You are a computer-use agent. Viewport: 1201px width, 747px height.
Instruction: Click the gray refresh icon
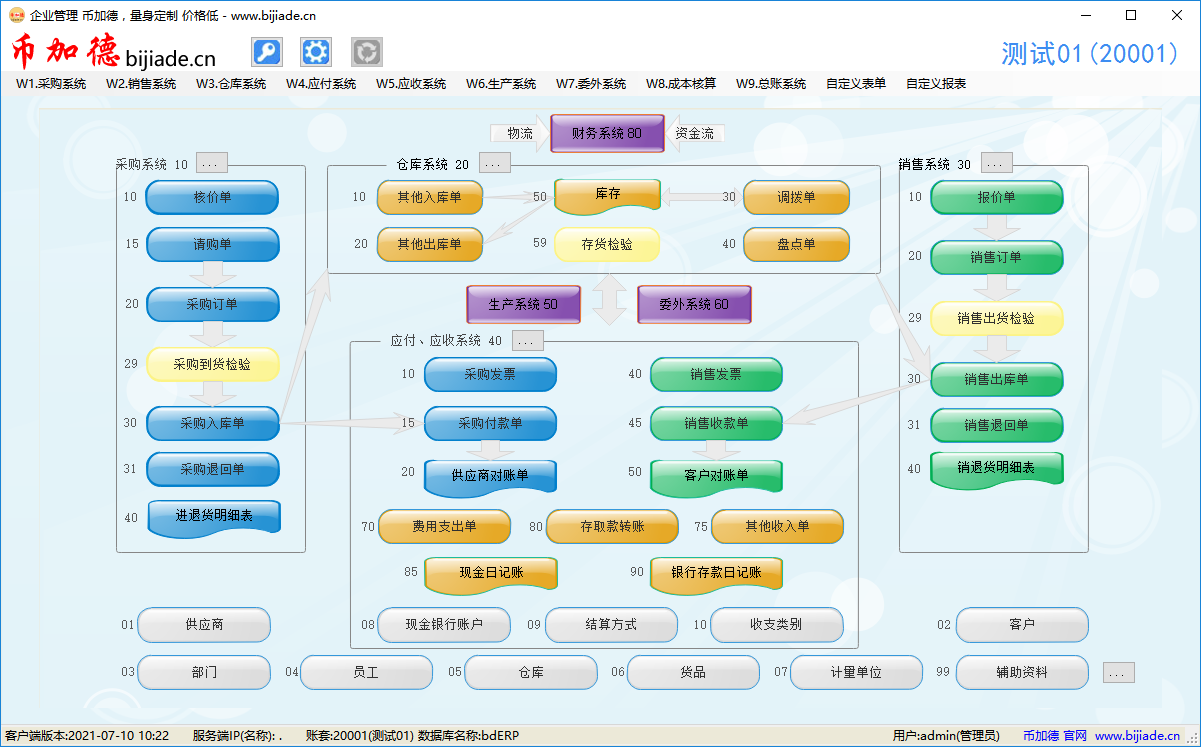point(367,52)
